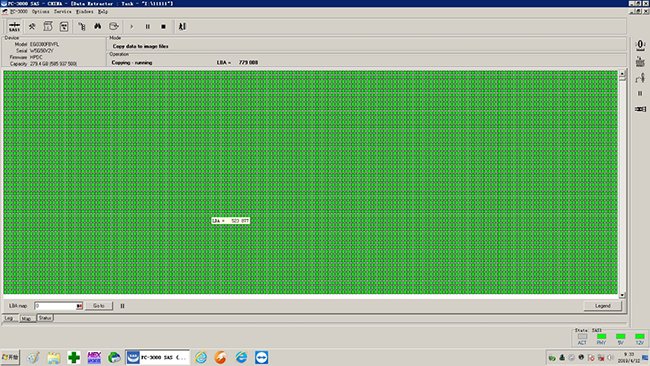Screen dimensions: 650x366
Task: Click the system tray clock
Action: pyautogui.click(x=629, y=358)
